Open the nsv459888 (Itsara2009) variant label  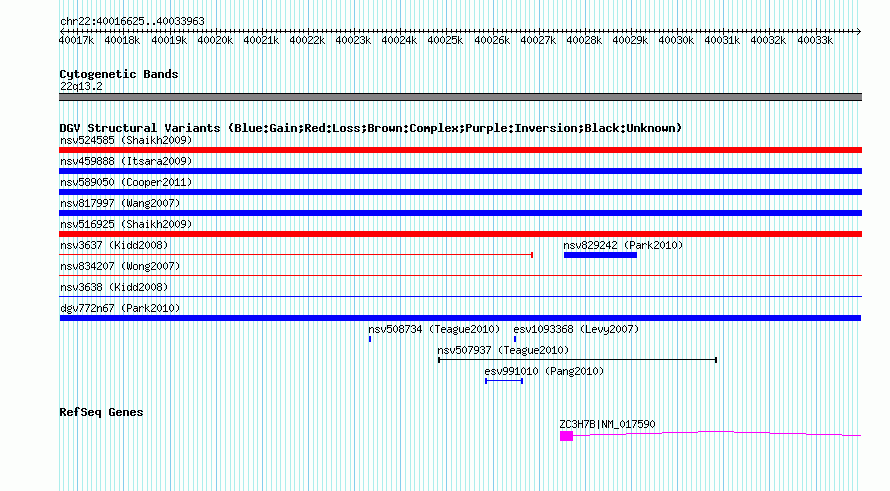[126, 161]
